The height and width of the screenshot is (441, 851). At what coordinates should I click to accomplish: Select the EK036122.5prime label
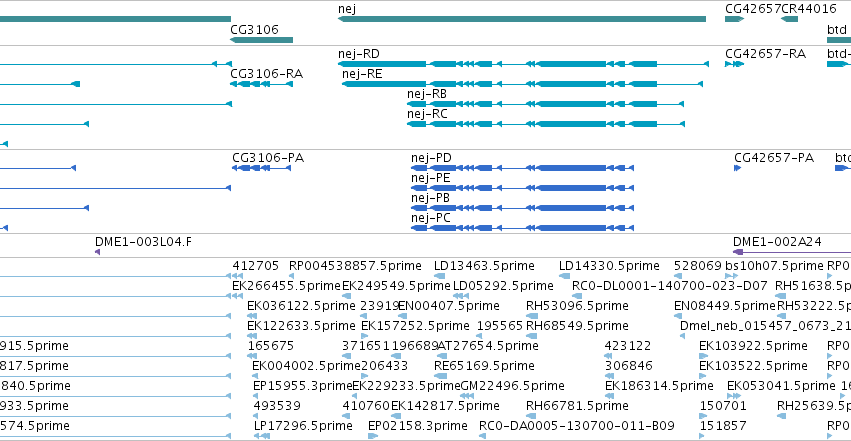point(301,306)
